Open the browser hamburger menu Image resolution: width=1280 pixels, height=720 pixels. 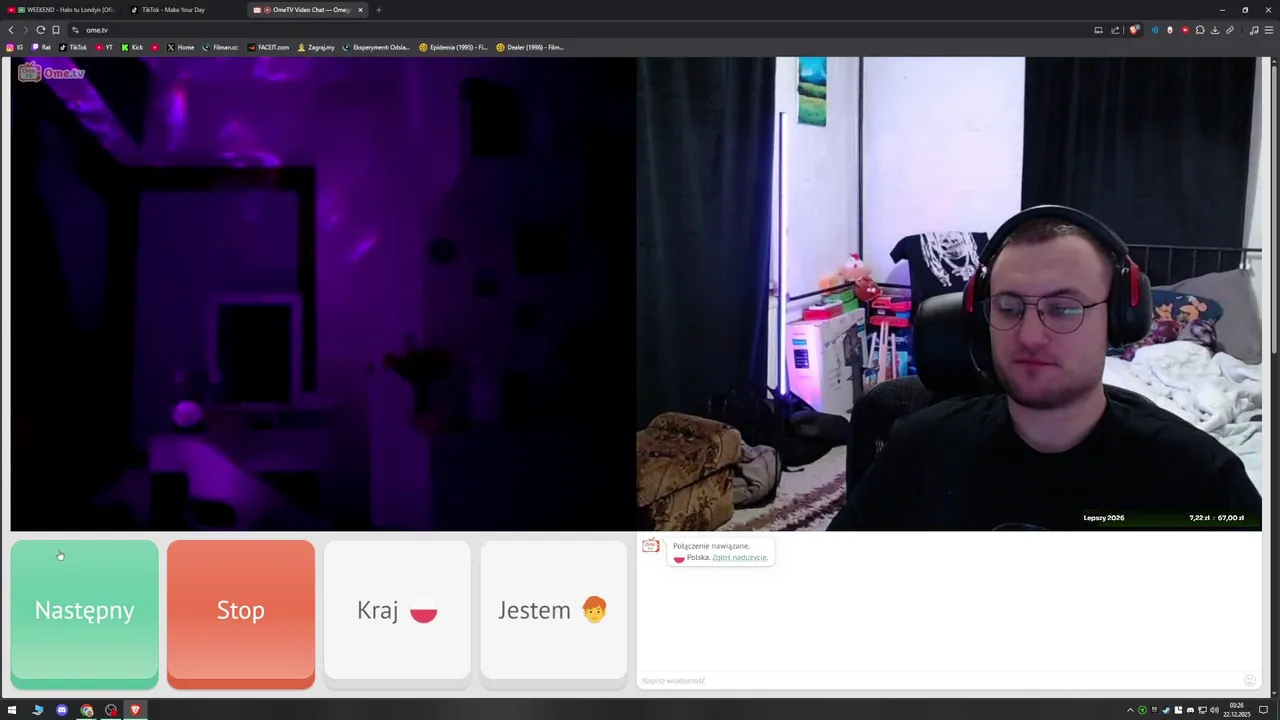click(x=1269, y=30)
